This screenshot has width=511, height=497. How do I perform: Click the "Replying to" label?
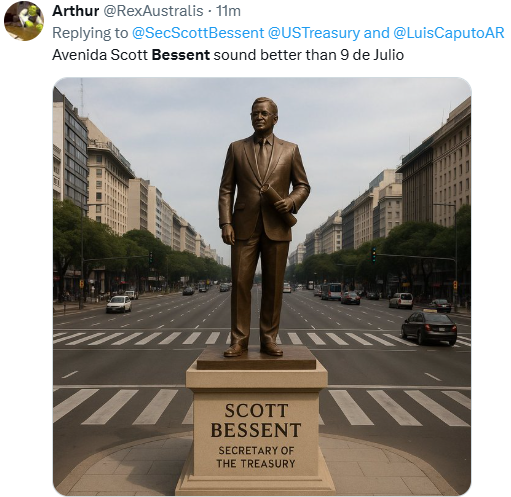(x=90, y=33)
